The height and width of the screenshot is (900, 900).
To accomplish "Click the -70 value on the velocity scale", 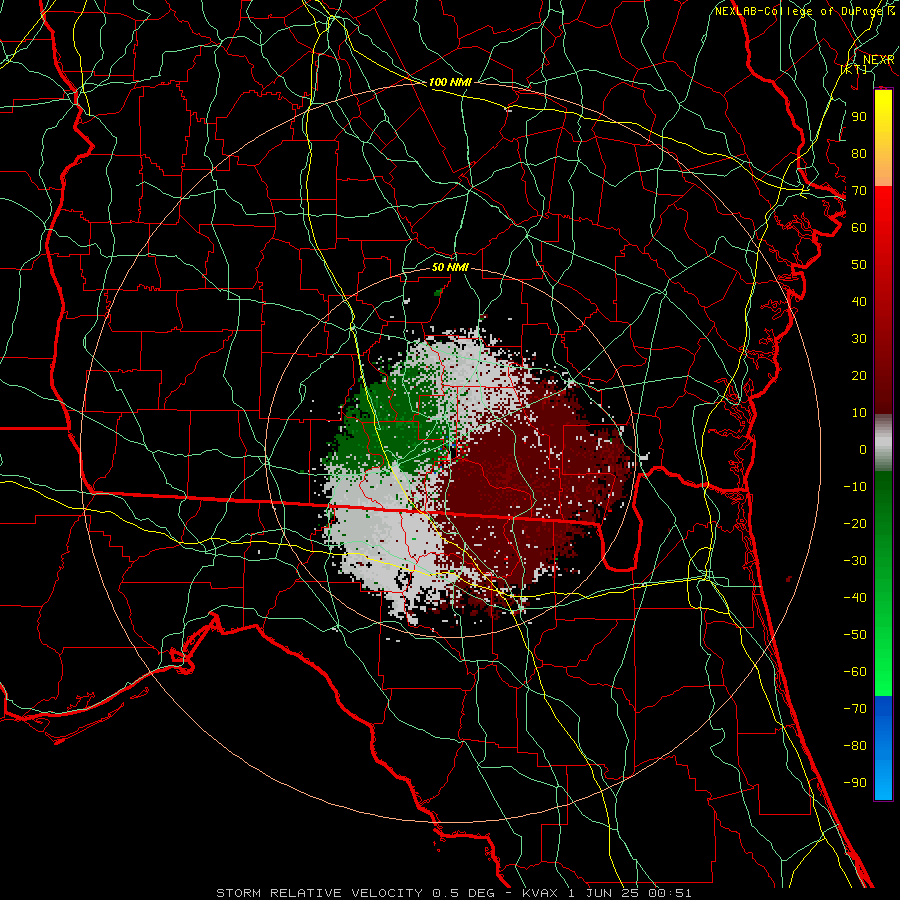I will pyautogui.click(x=855, y=709).
